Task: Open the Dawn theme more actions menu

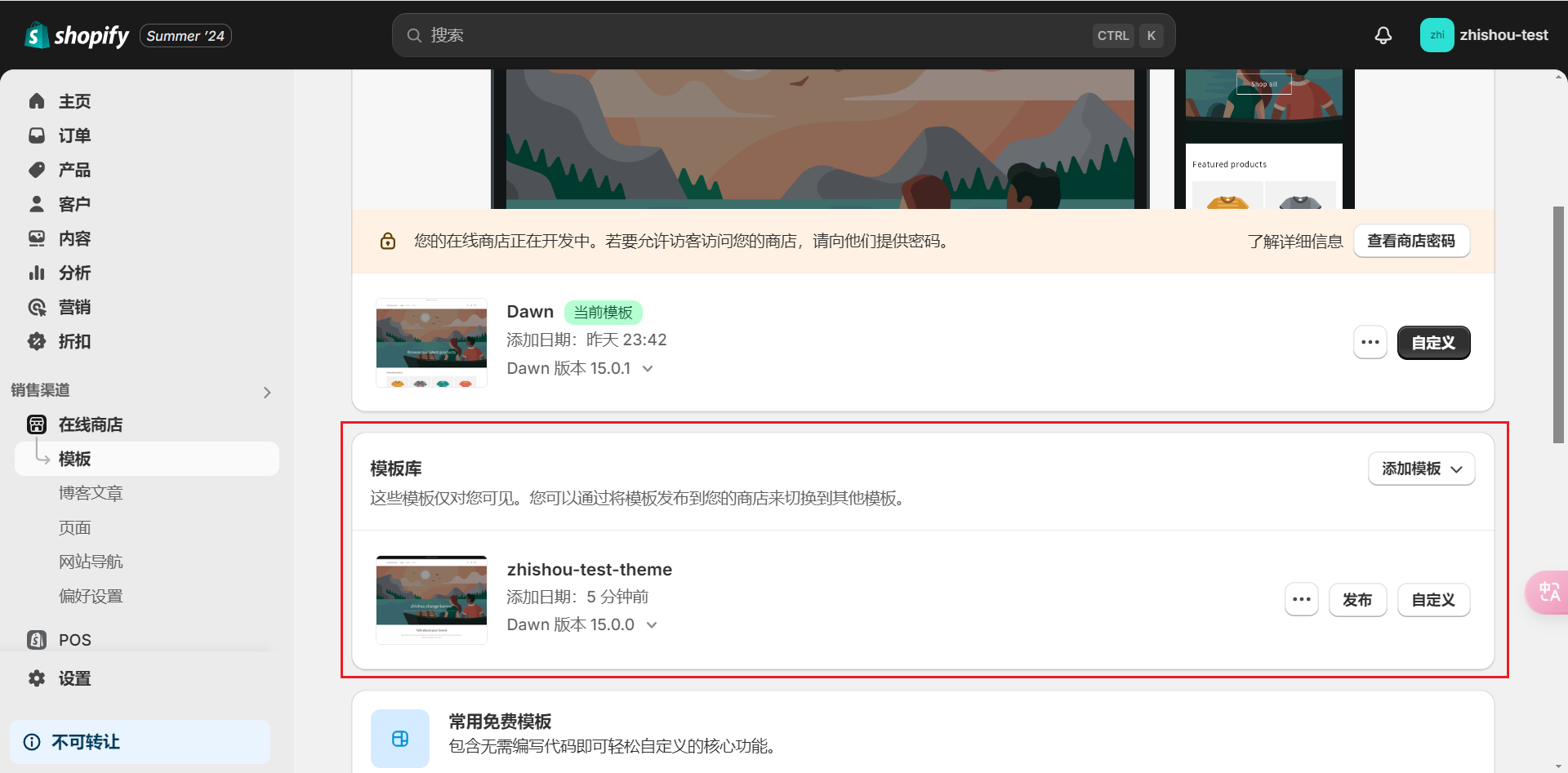Action: 1370,343
